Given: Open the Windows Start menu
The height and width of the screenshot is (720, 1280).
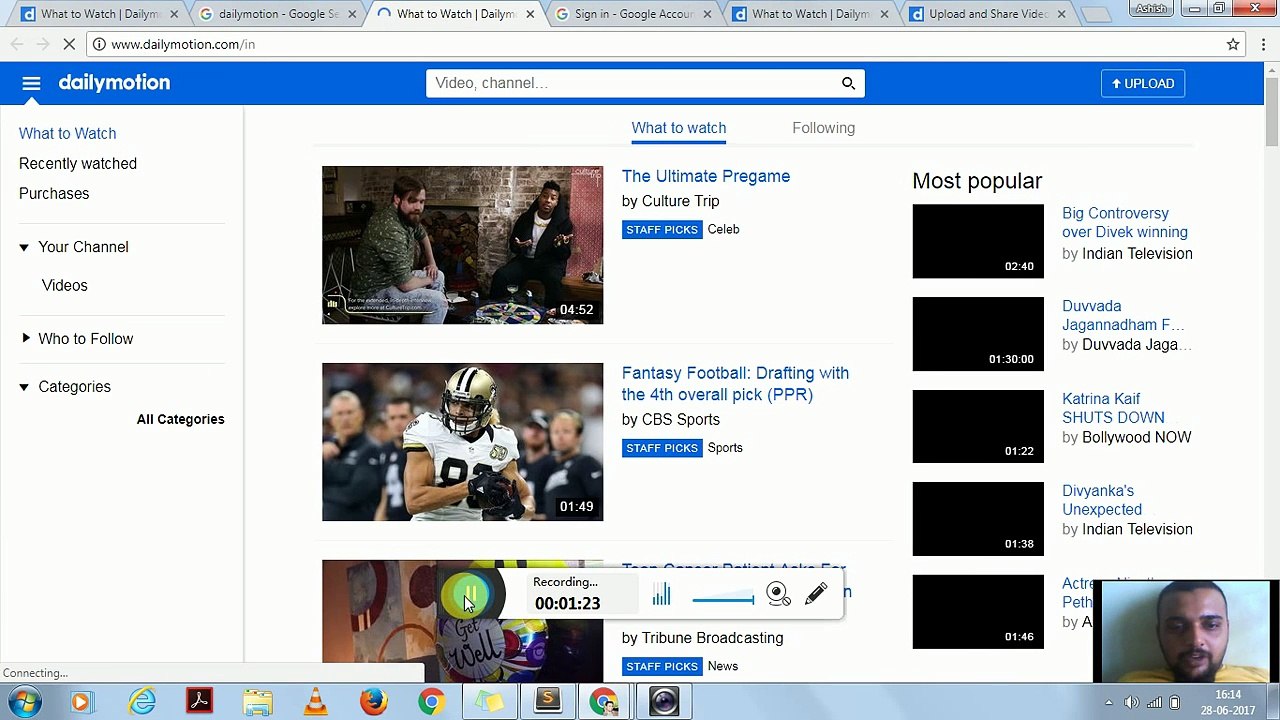Looking at the screenshot, I should (25, 702).
